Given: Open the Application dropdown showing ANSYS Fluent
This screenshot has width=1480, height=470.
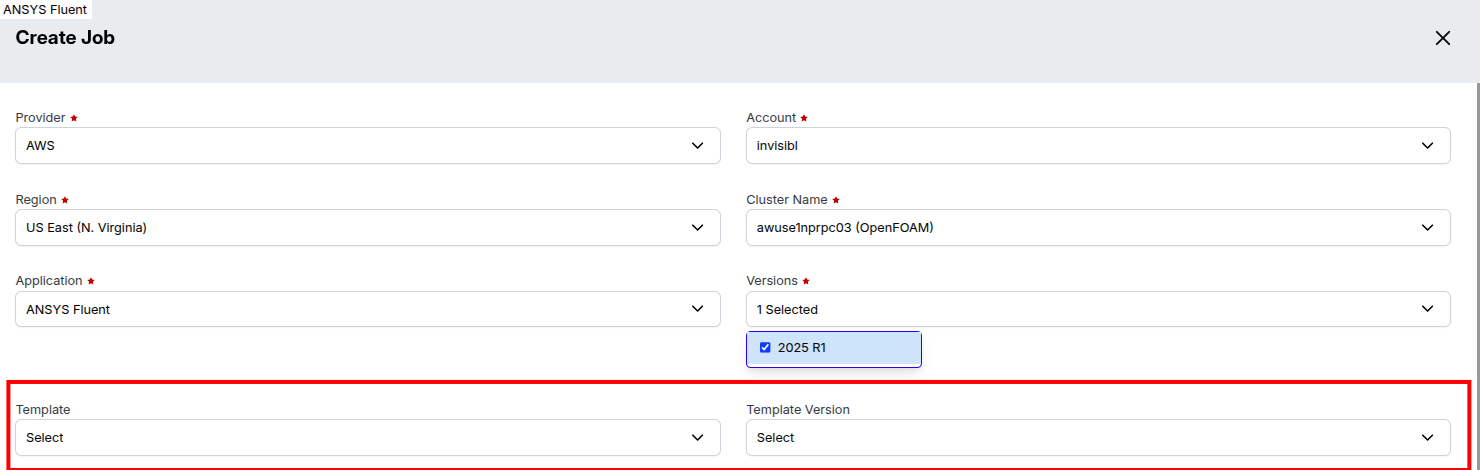Looking at the screenshot, I should pos(368,309).
